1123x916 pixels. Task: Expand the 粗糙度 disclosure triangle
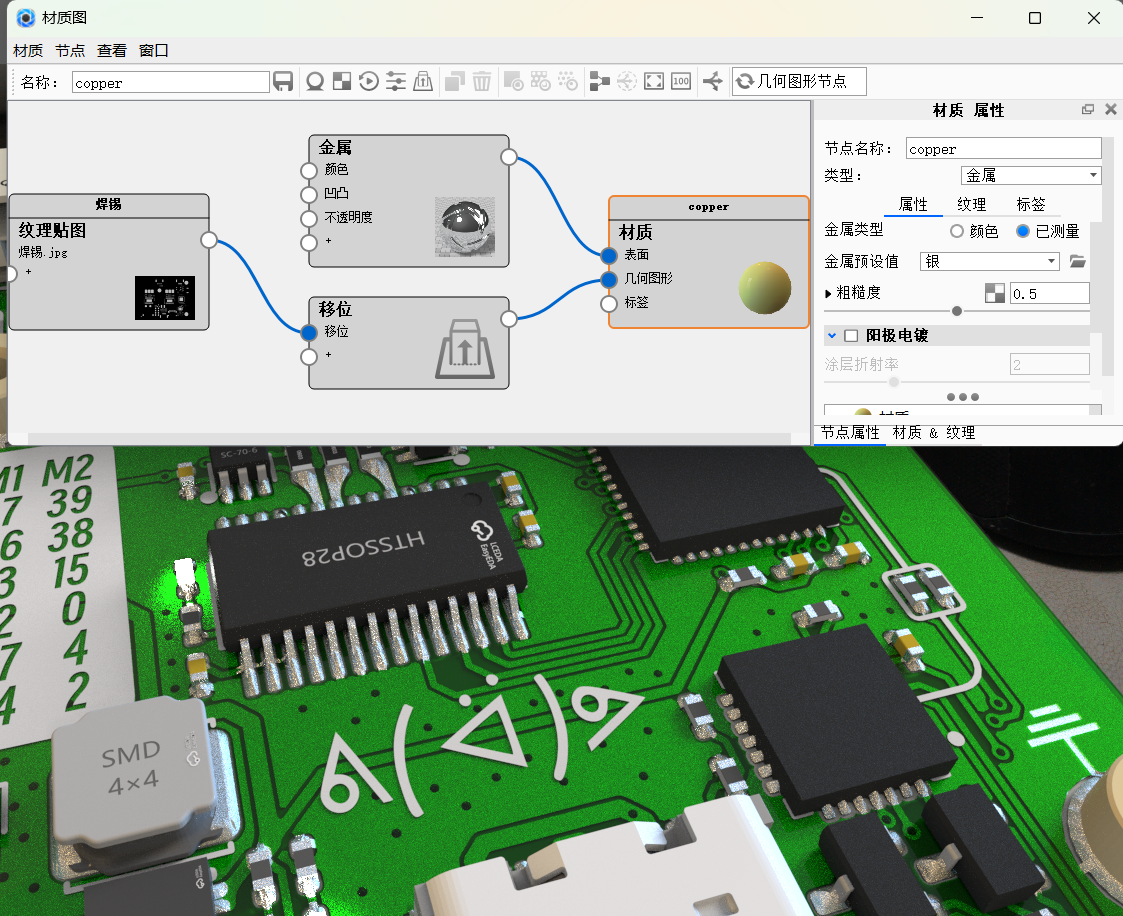[x=828, y=294]
